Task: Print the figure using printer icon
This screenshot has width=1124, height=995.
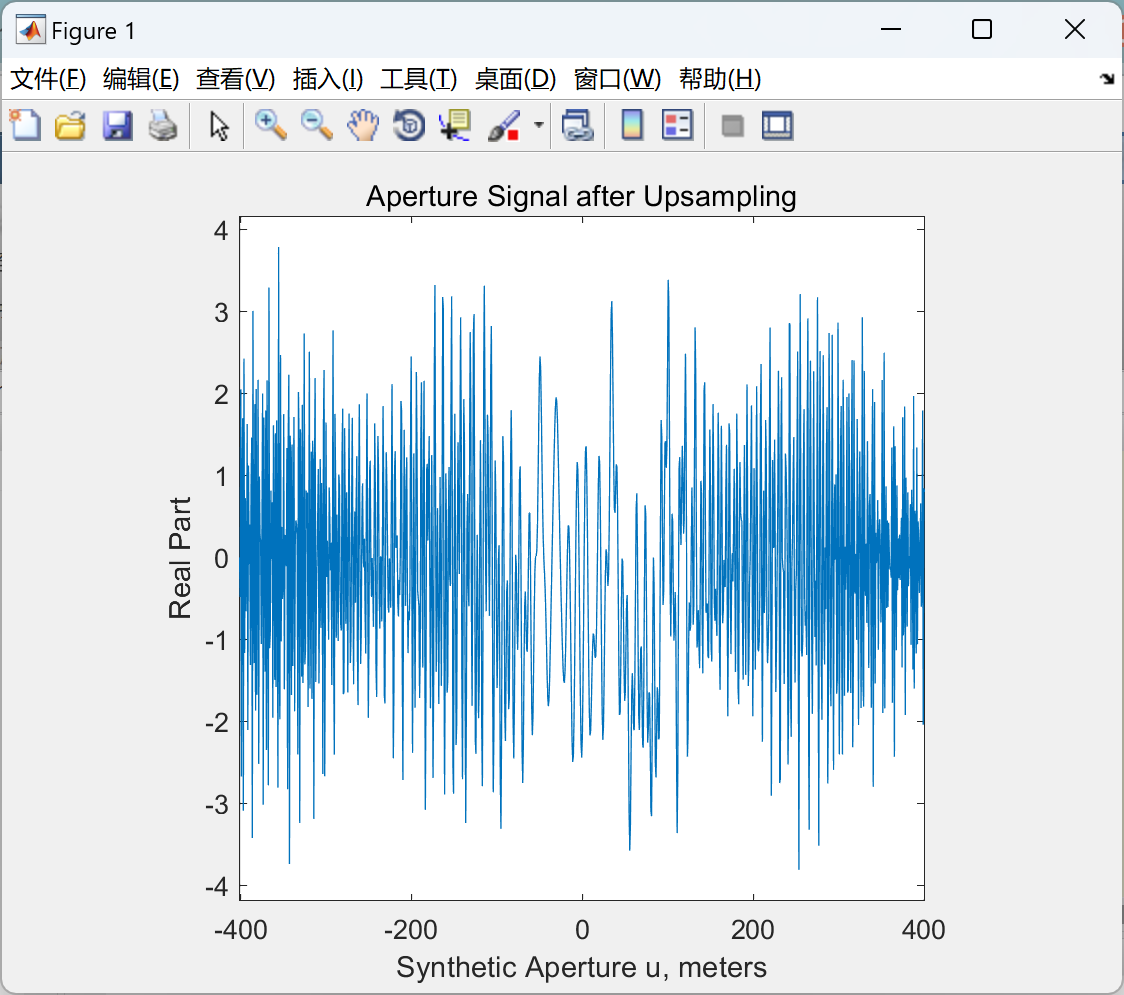Action: click(x=163, y=125)
